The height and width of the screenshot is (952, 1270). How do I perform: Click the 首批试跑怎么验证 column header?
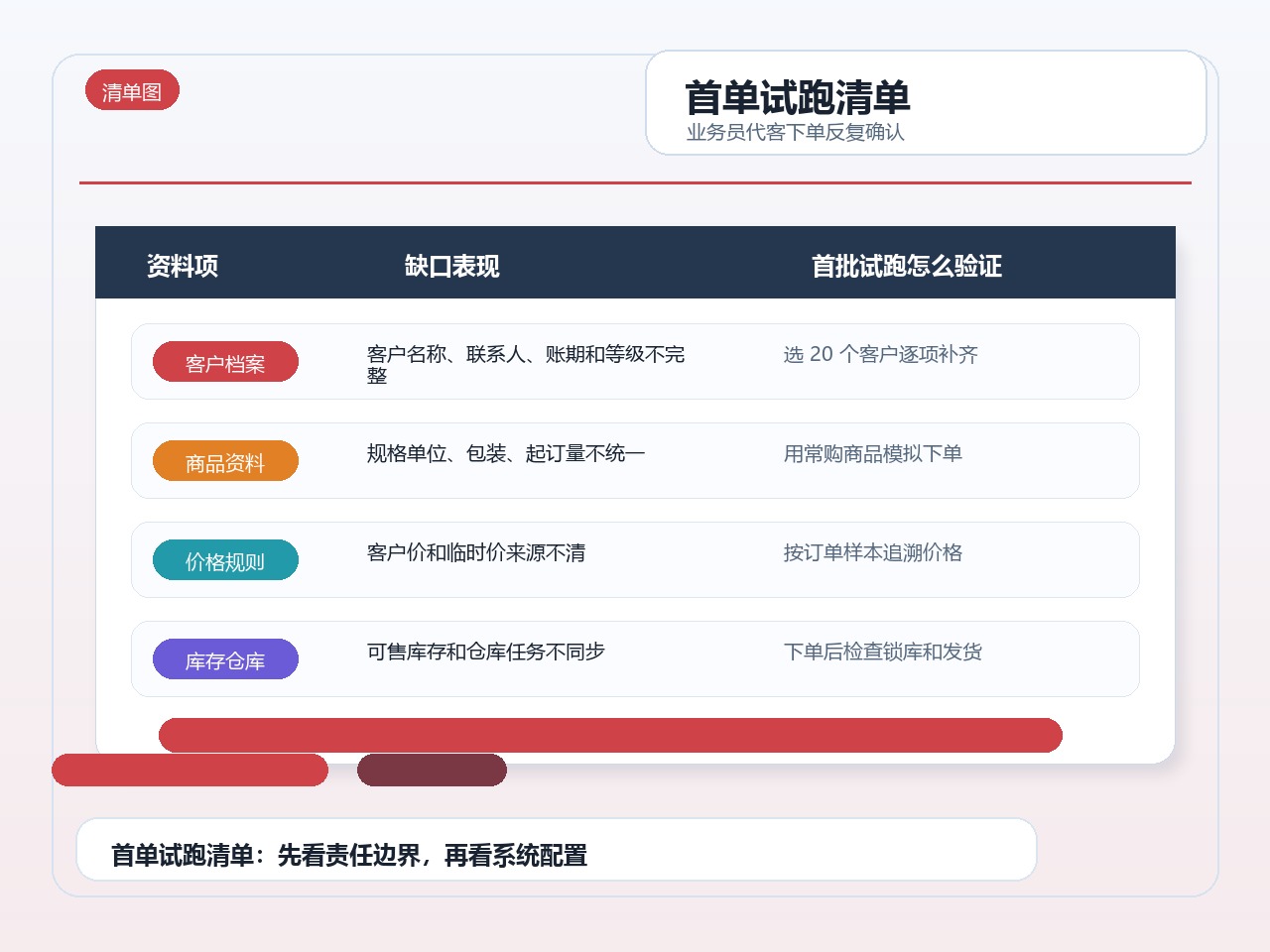(x=907, y=266)
